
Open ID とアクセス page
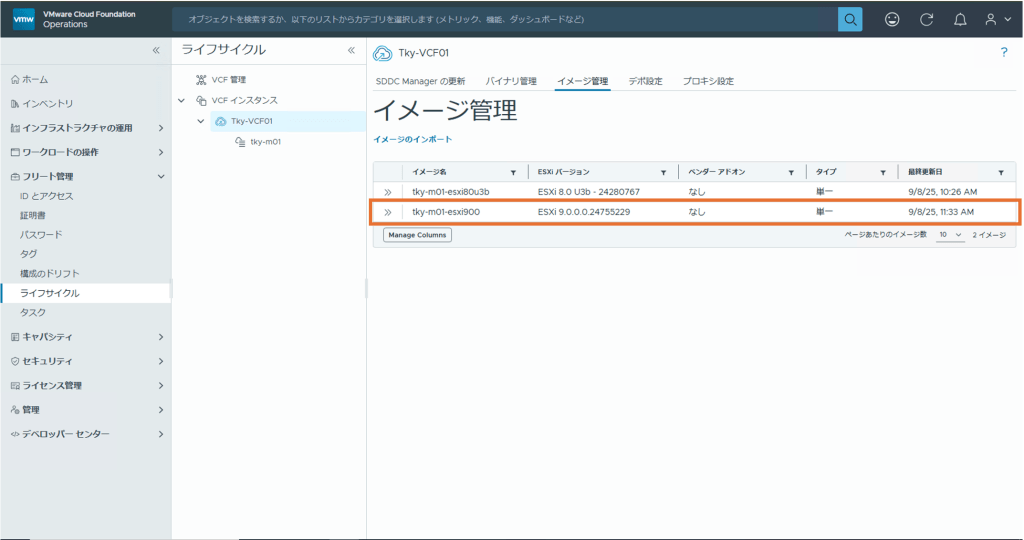point(46,196)
